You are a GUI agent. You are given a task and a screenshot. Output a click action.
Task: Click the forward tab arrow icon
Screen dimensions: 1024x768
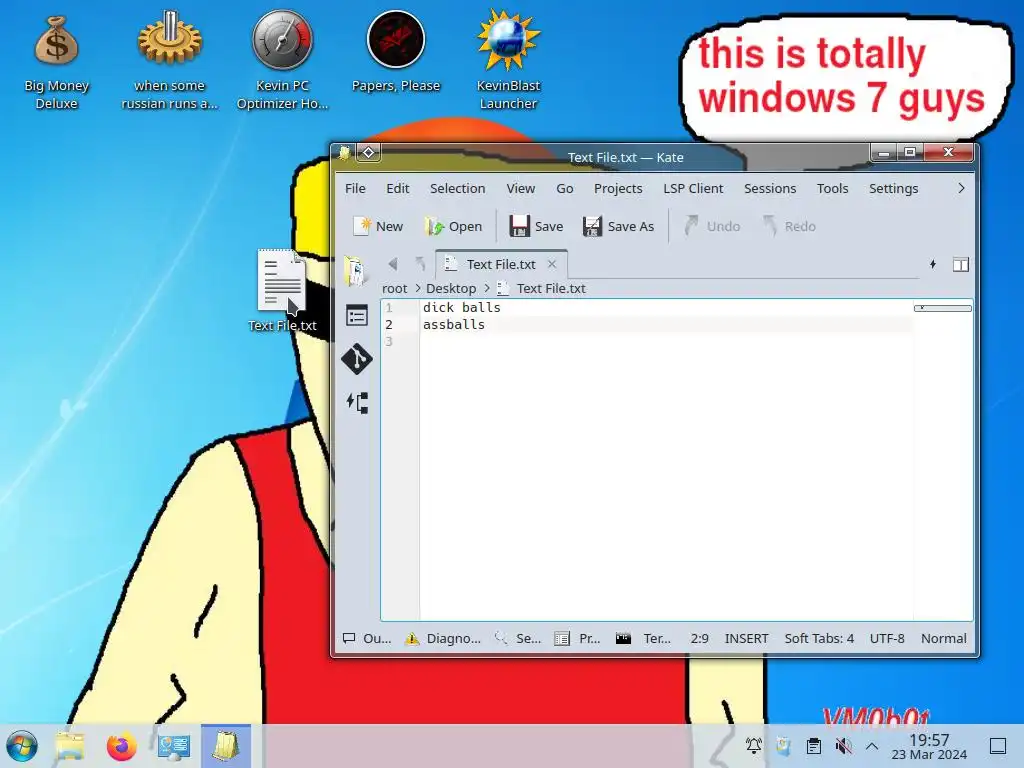420,264
